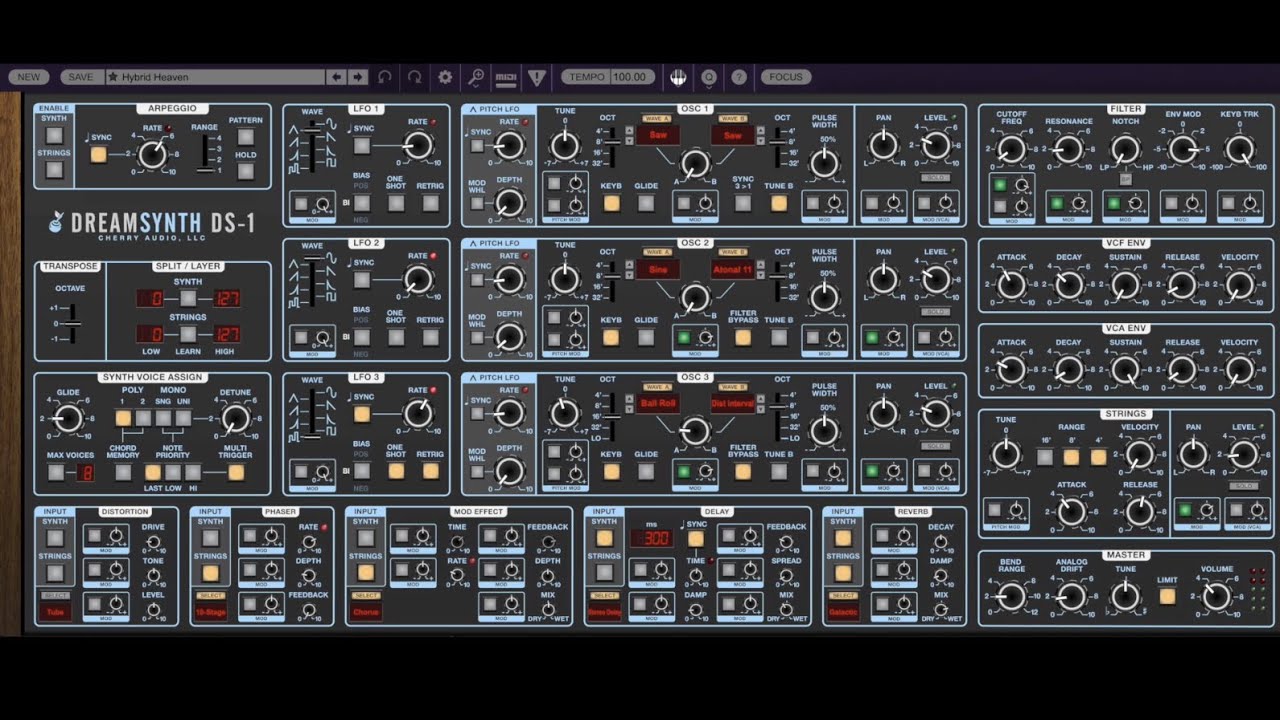Load the next preset with right arrow
The width and height of the screenshot is (1280, 720).
[358, 77]
